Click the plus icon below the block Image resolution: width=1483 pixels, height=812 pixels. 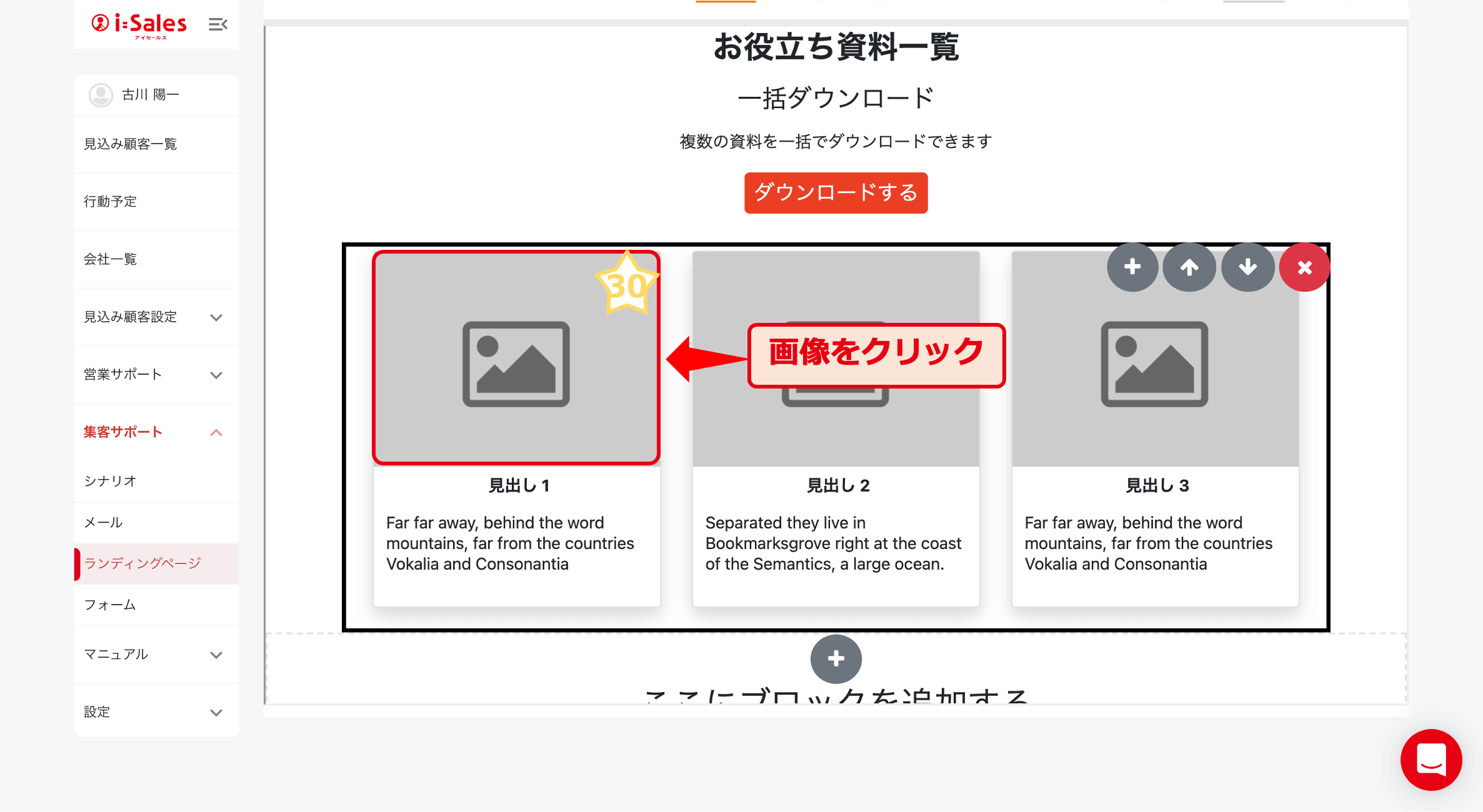click(836, 659)
